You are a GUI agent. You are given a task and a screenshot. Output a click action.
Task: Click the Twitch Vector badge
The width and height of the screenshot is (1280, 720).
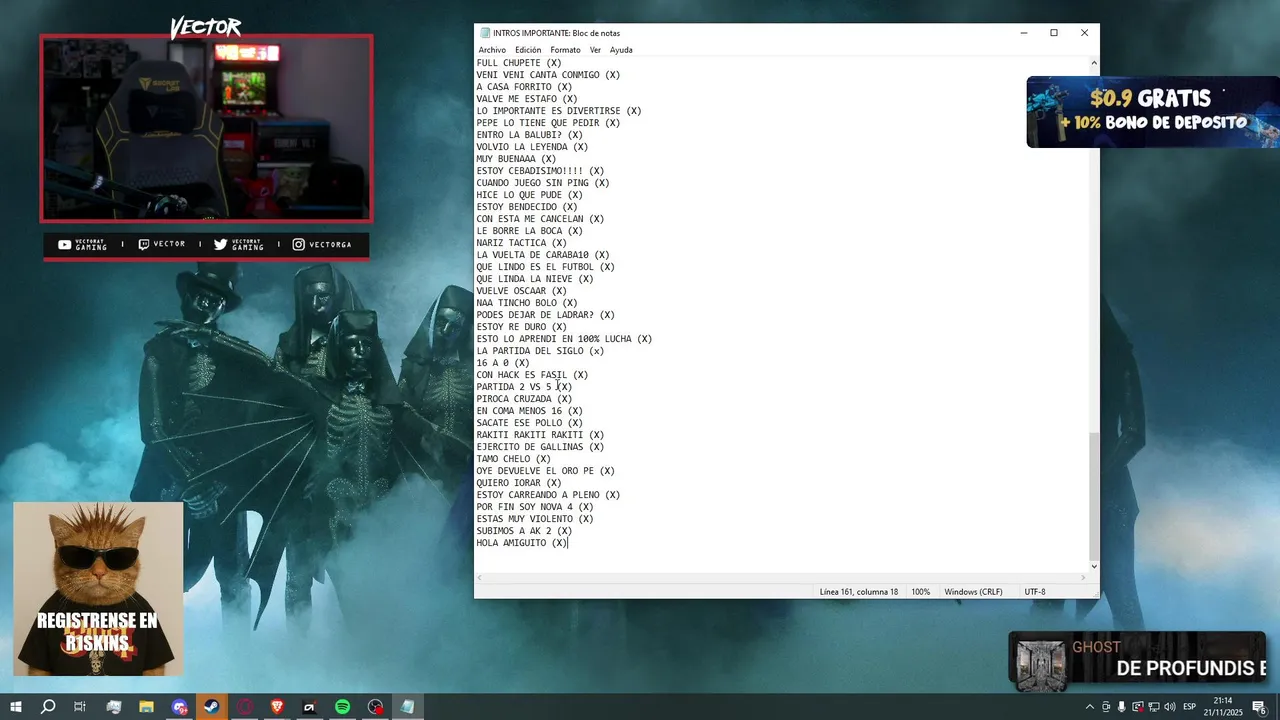(162, 244)
